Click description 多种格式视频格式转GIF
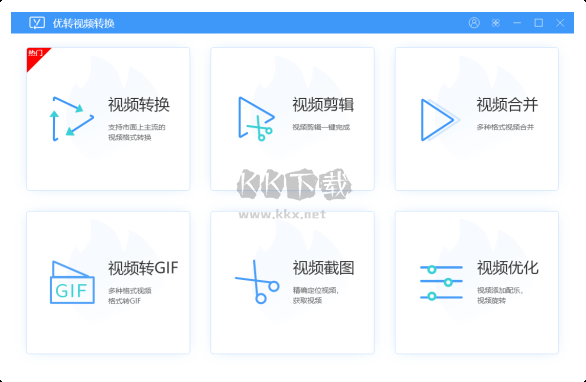The image size is (586, 382). coord(130,296)
